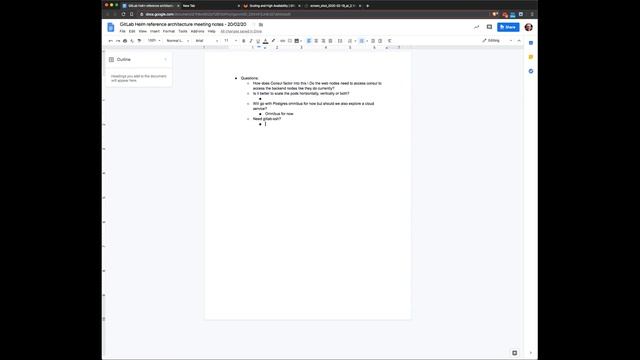Open the File menu
640x360 pixels.
click(122, 31)
